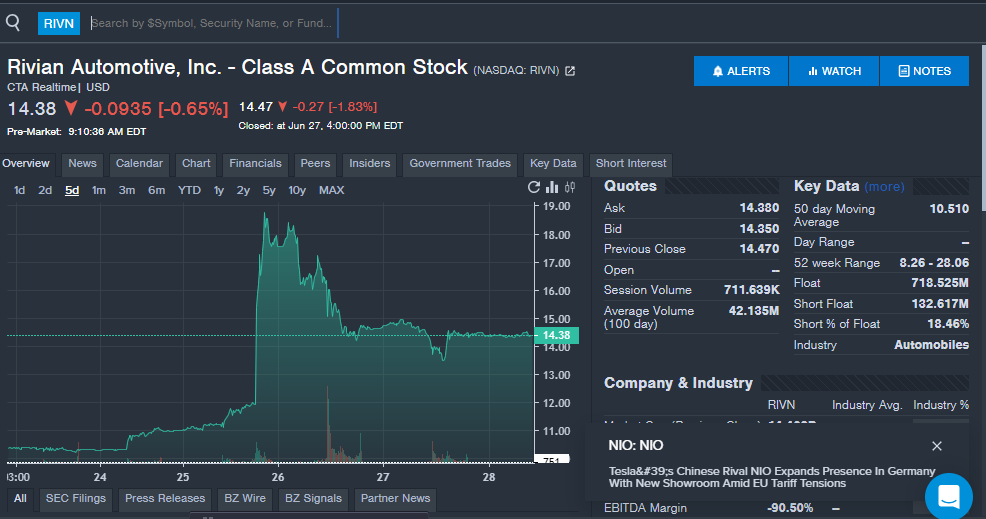Select the 1d chart range
The height and width of the screenshot is (519, 986).
pos(19,190)
